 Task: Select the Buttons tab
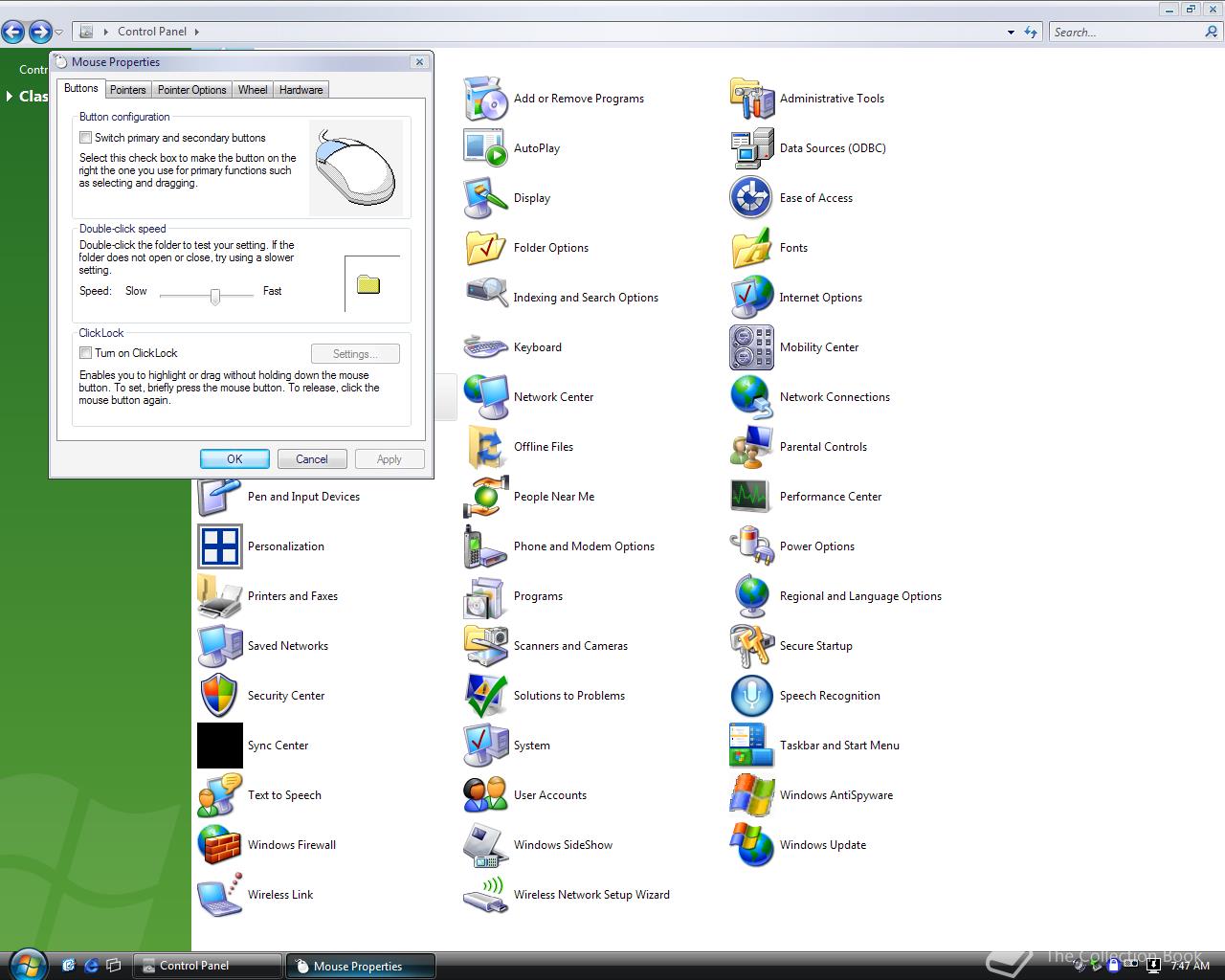coord(81,88)
